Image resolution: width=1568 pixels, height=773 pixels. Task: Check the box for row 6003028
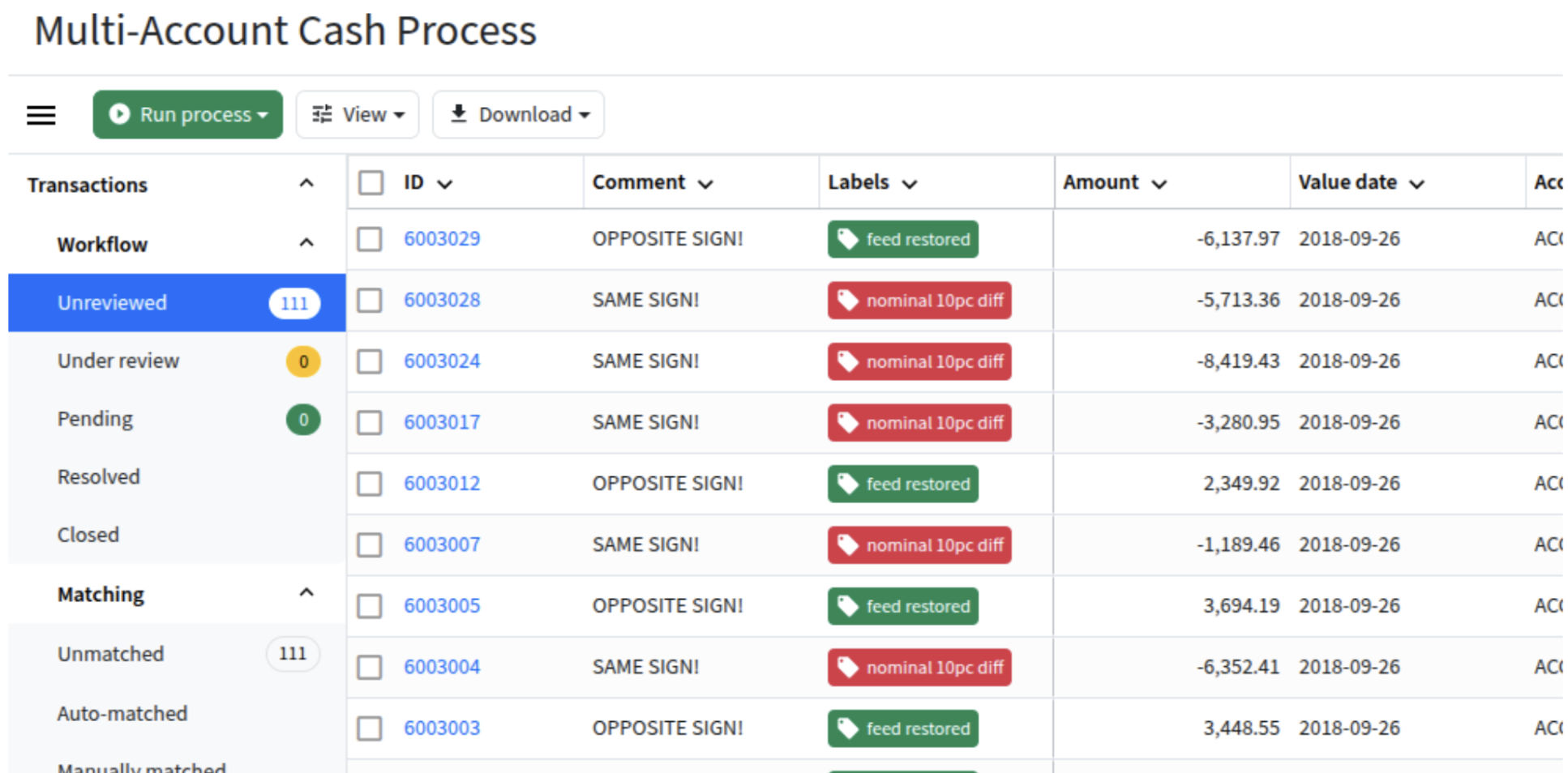click(x=370, y=300)
